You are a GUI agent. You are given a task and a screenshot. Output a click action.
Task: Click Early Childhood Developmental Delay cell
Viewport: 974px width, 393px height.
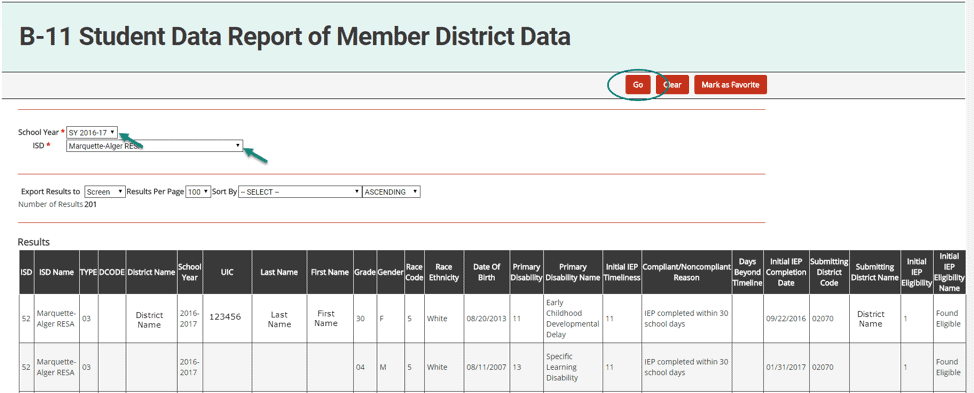pyautogui.click(x=572, y=318)
